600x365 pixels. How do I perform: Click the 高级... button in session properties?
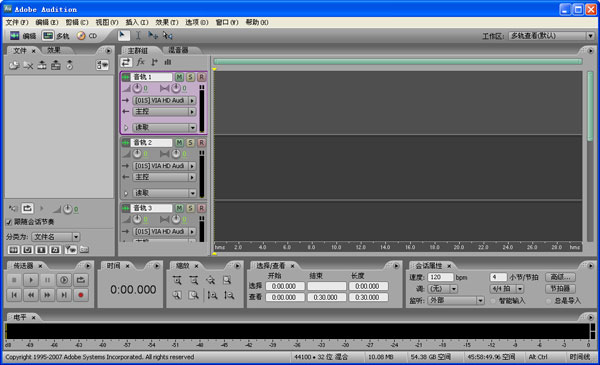click(561, 277)
